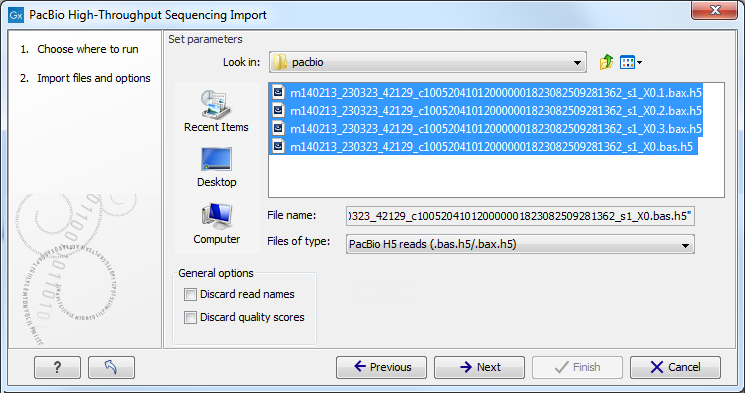
Task: Select step 2 Import files and options
Action: tap(85, 78)
